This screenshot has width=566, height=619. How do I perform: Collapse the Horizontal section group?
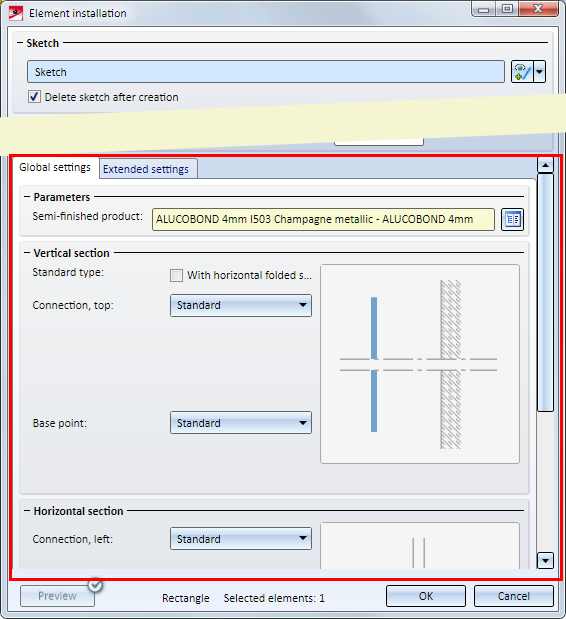(27, 511)
